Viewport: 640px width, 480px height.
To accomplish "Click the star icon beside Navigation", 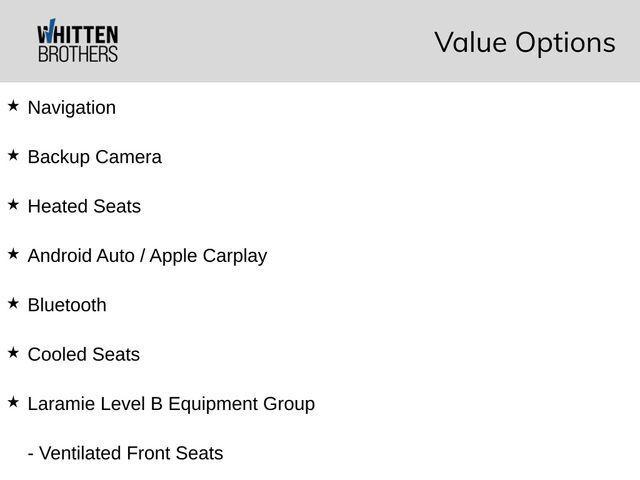I will pos(13,106).
